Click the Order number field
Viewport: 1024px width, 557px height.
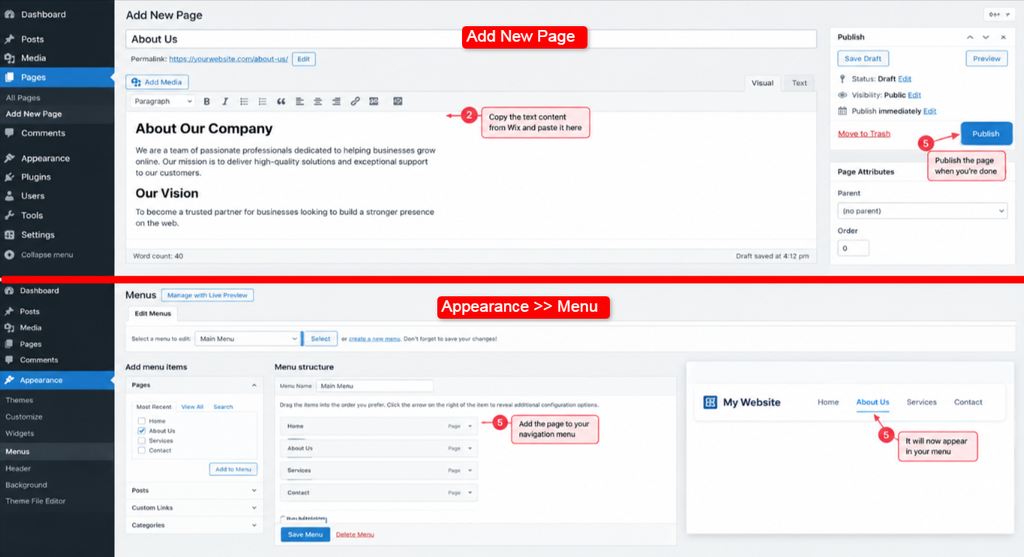[x=853, y=248]
